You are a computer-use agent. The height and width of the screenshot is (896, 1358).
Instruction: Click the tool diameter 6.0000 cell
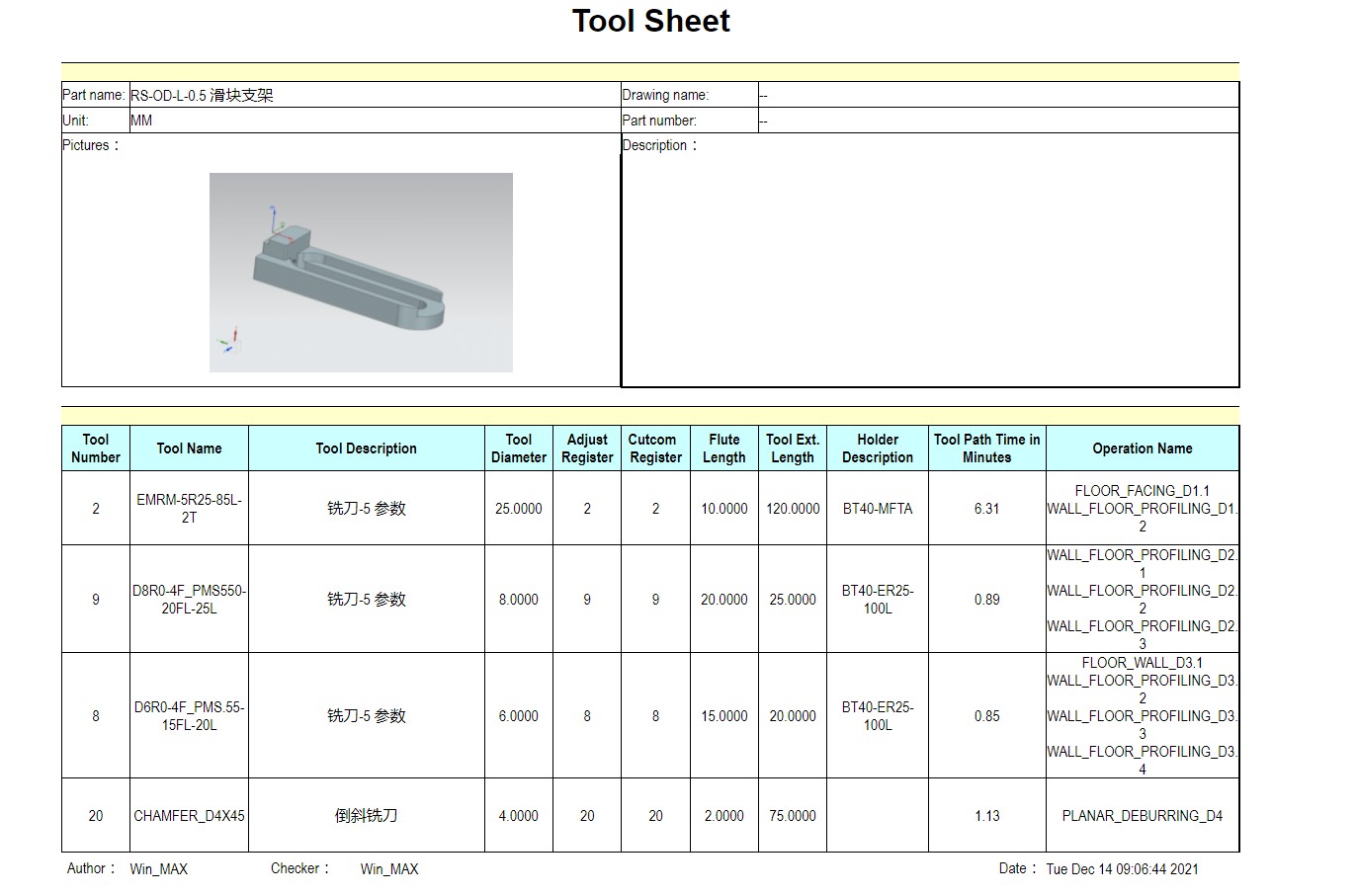point(519,716)
